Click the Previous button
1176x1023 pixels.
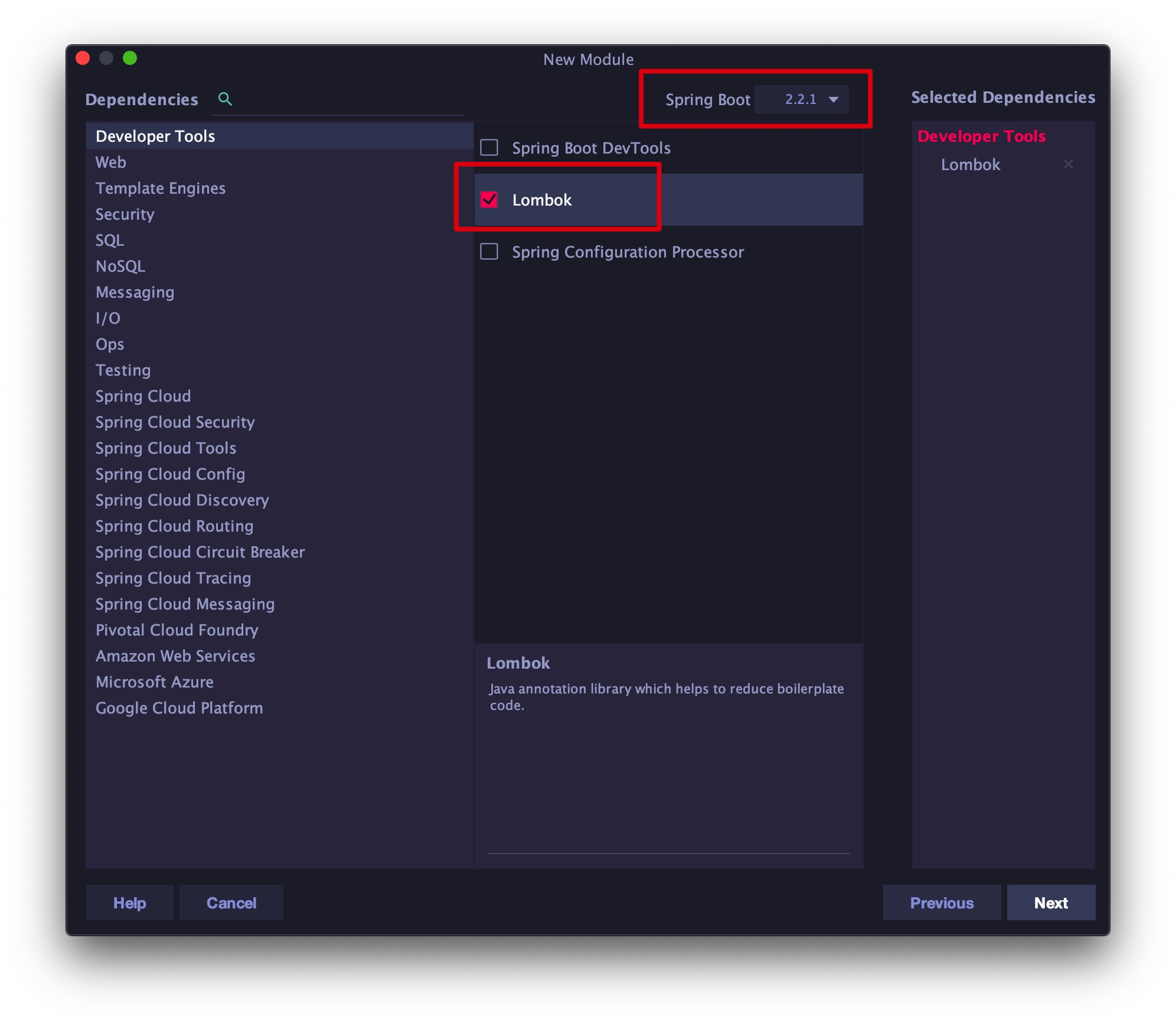pos(941,903)
